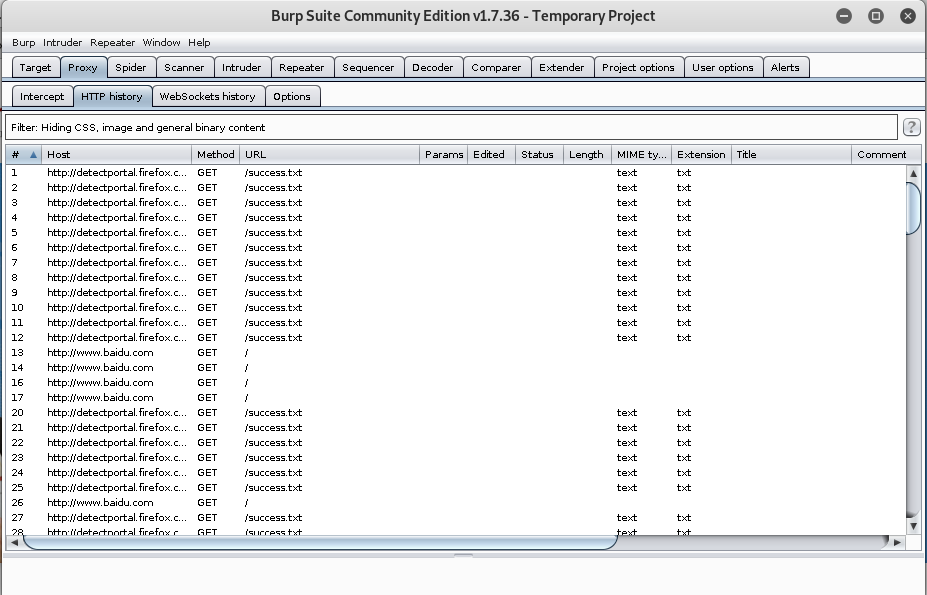
Task: Select request row 13 to www.baidu.com
Action: coord(456,353)
